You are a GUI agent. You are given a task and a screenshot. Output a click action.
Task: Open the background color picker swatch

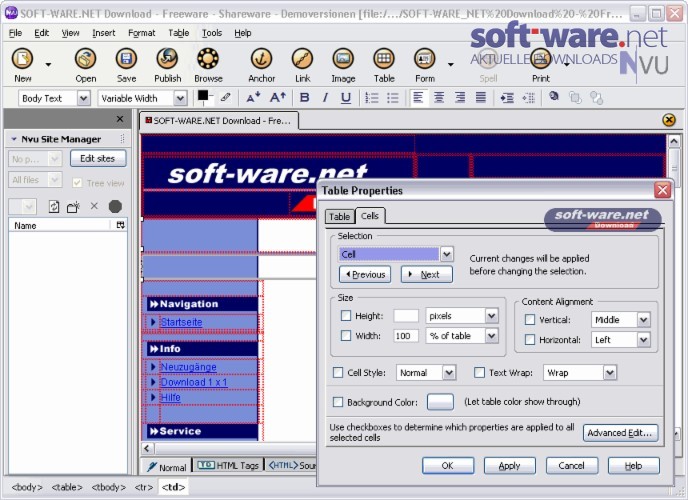[x=440, y=402]
